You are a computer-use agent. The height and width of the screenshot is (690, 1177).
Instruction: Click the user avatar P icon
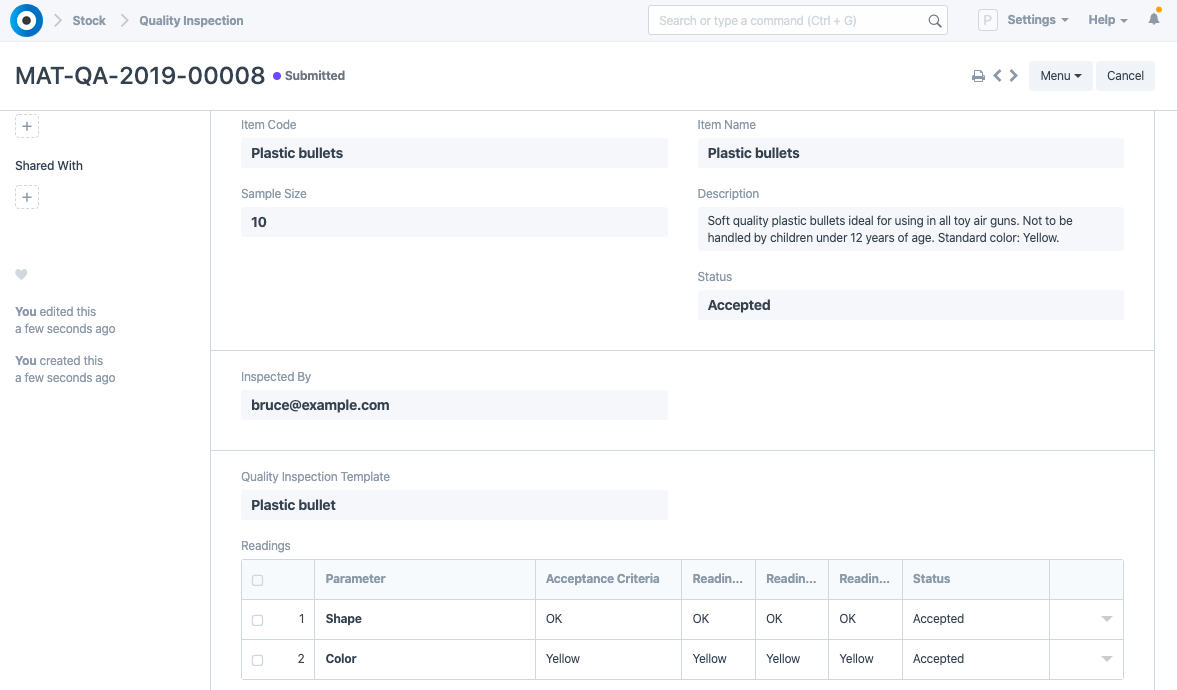tap(987, 20)
